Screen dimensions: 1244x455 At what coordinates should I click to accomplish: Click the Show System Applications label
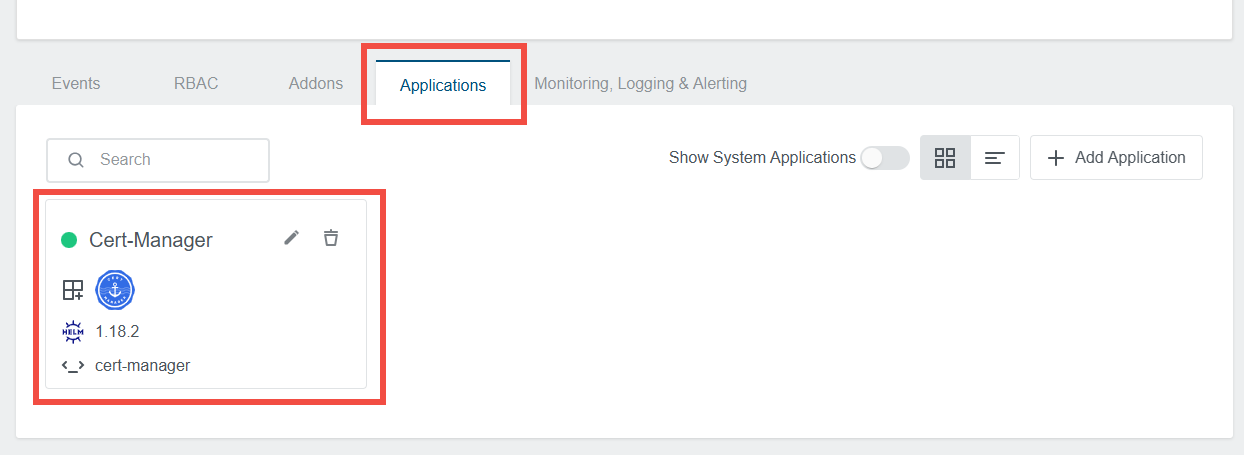762,158
